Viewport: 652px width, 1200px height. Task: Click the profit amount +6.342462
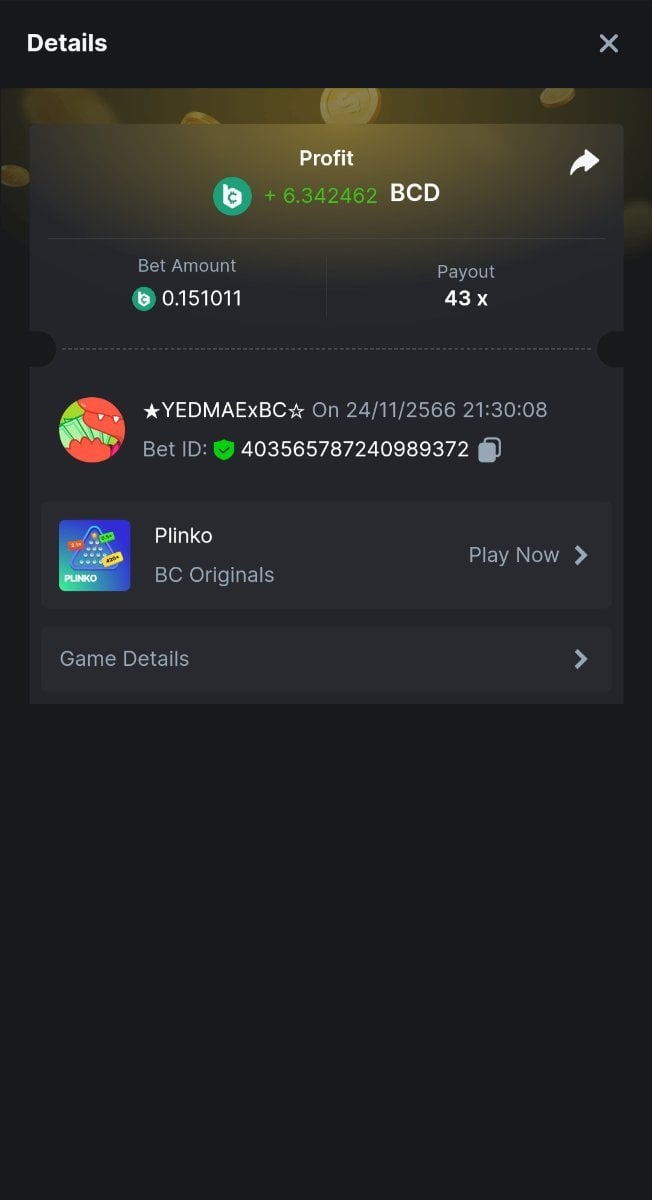tap(321, 195)
